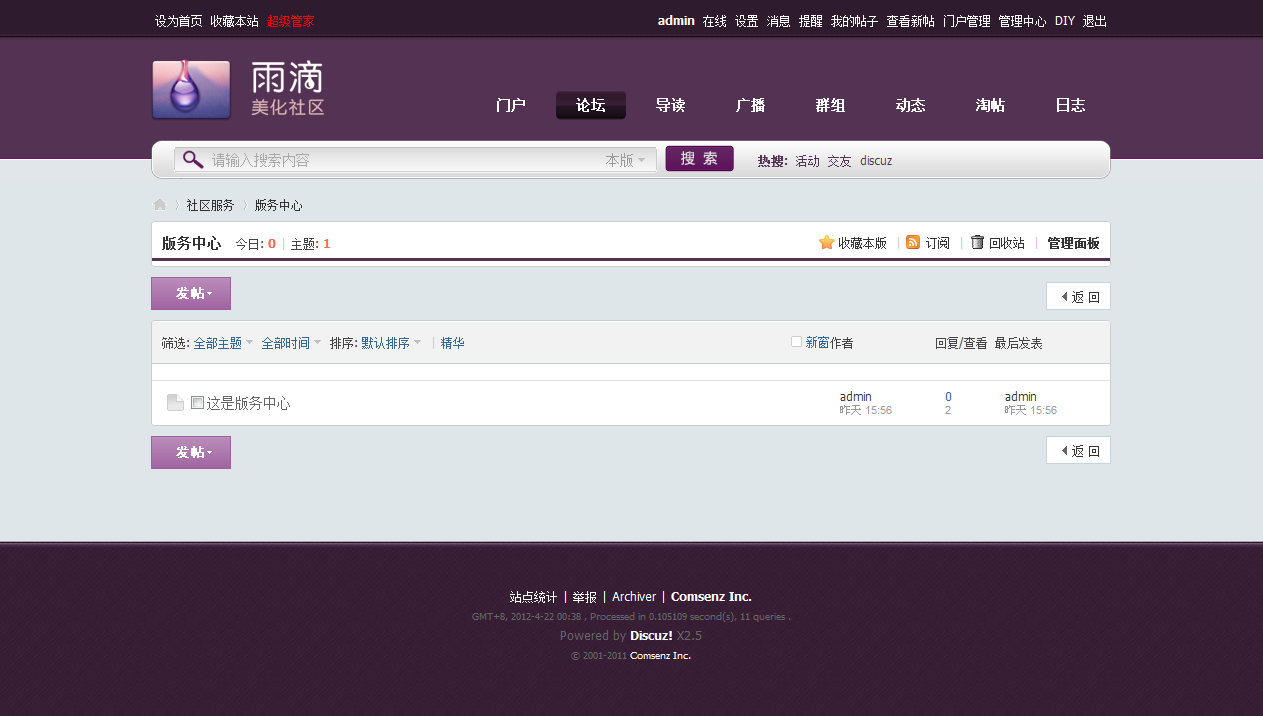Click the reply count 0 link
The height and width of the screenshot is (716, 1263).
948,397
